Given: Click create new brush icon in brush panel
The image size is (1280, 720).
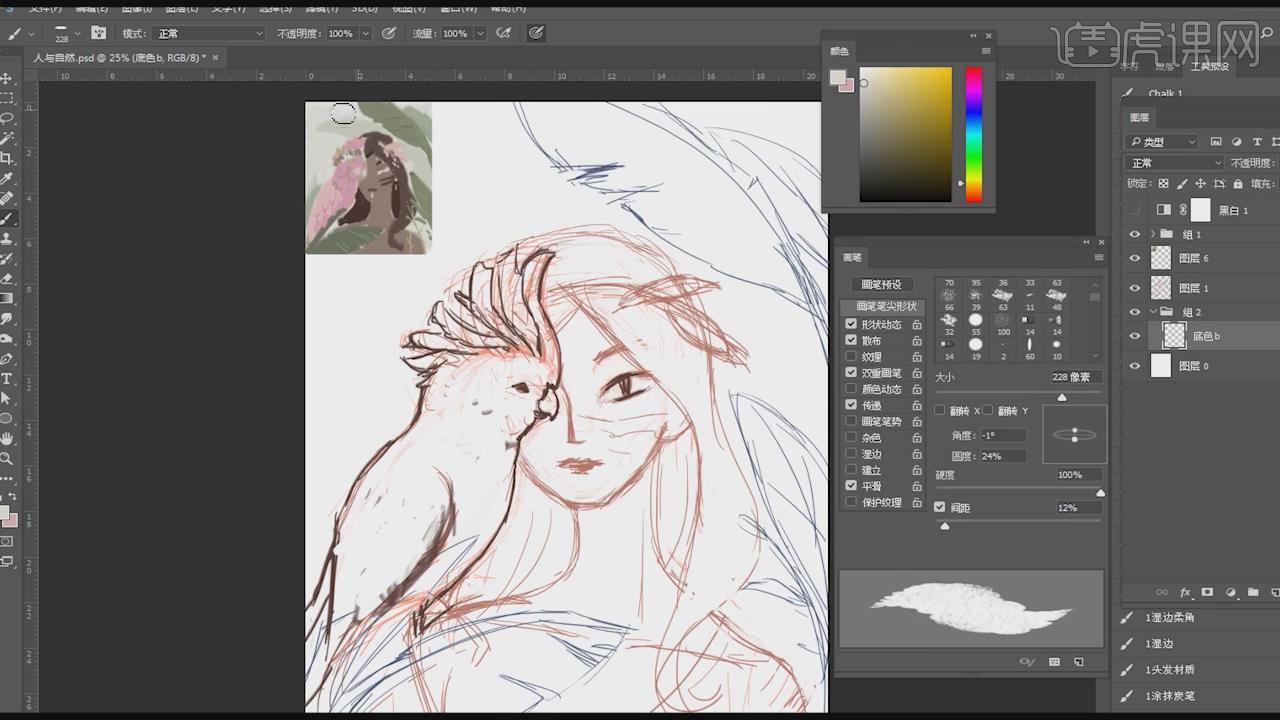Looking at the screenshot, I should tap(1078, 662).
